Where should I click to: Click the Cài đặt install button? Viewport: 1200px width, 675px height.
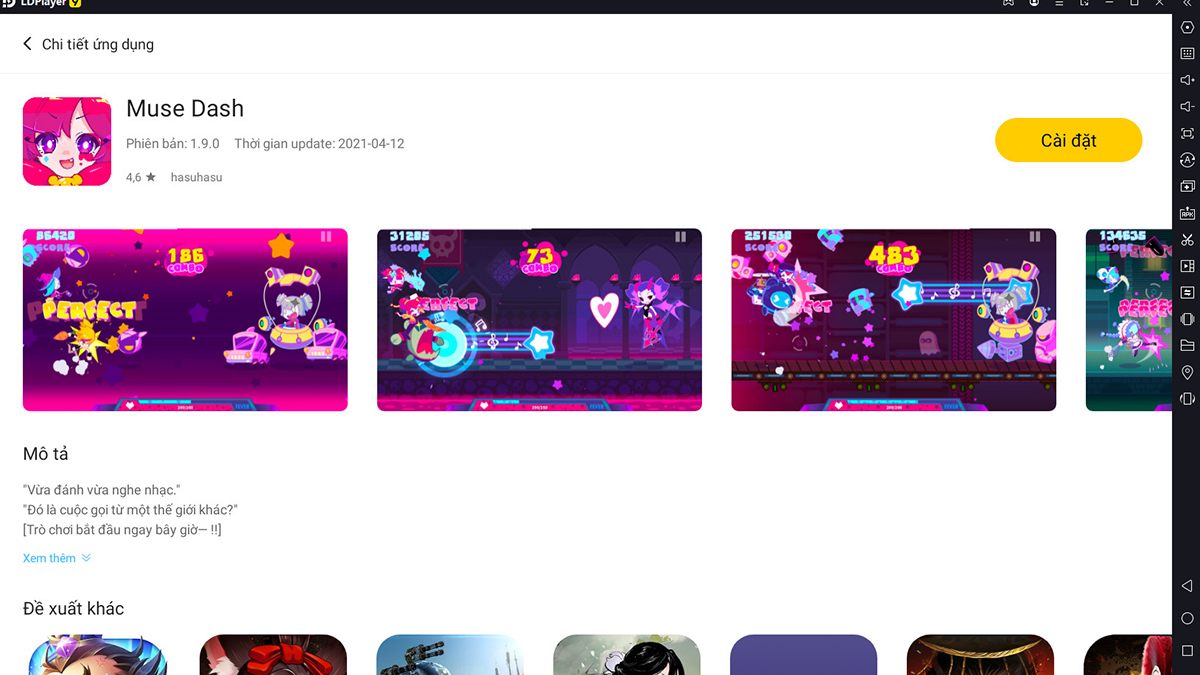pyautogui.click(x=1068, y=140)
